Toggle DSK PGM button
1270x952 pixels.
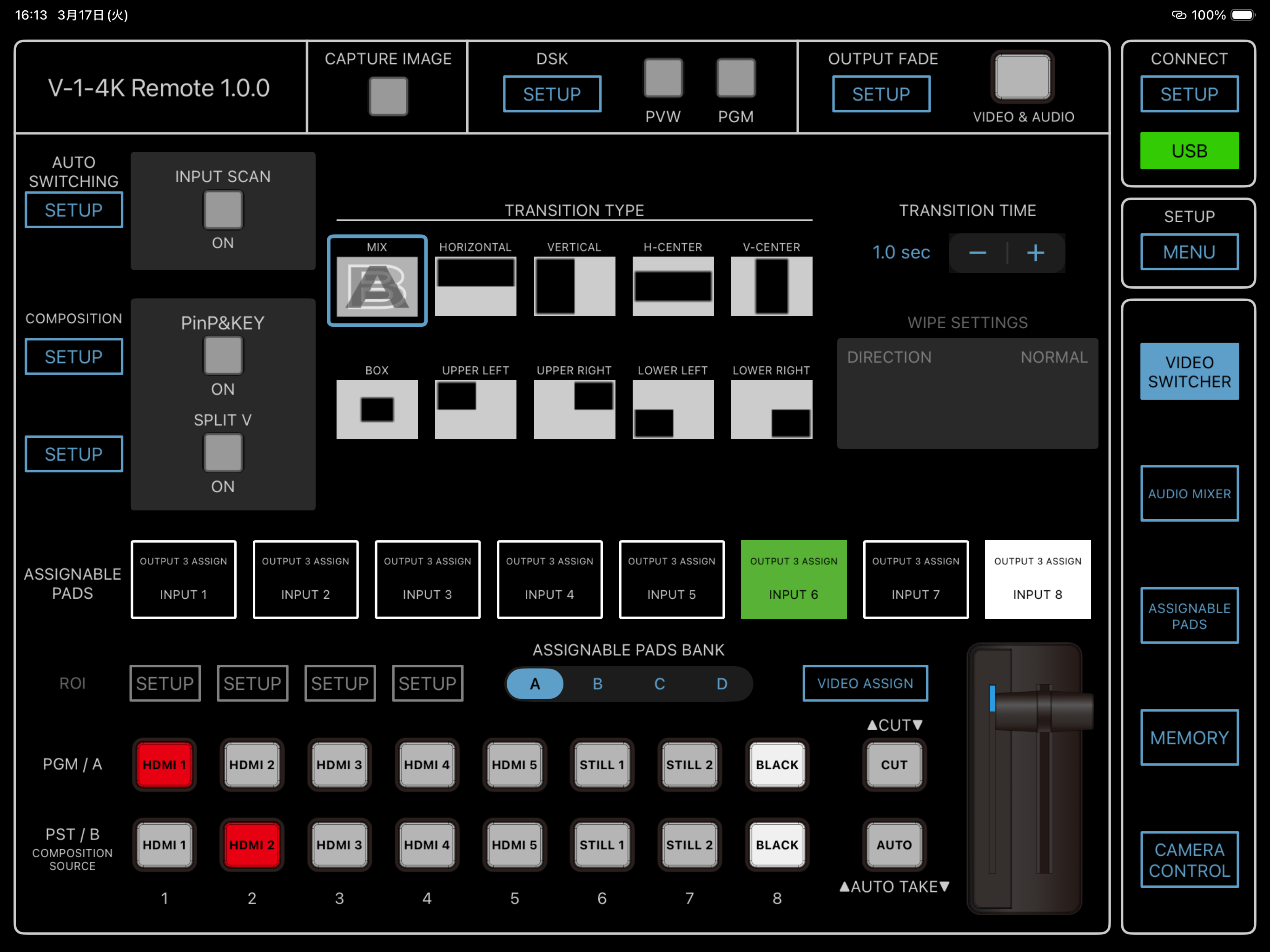pyautogui.click(x=735, y=78)
